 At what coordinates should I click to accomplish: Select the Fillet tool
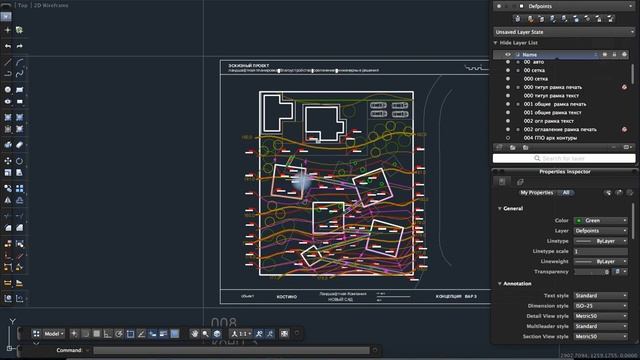[x=8, y=228]
